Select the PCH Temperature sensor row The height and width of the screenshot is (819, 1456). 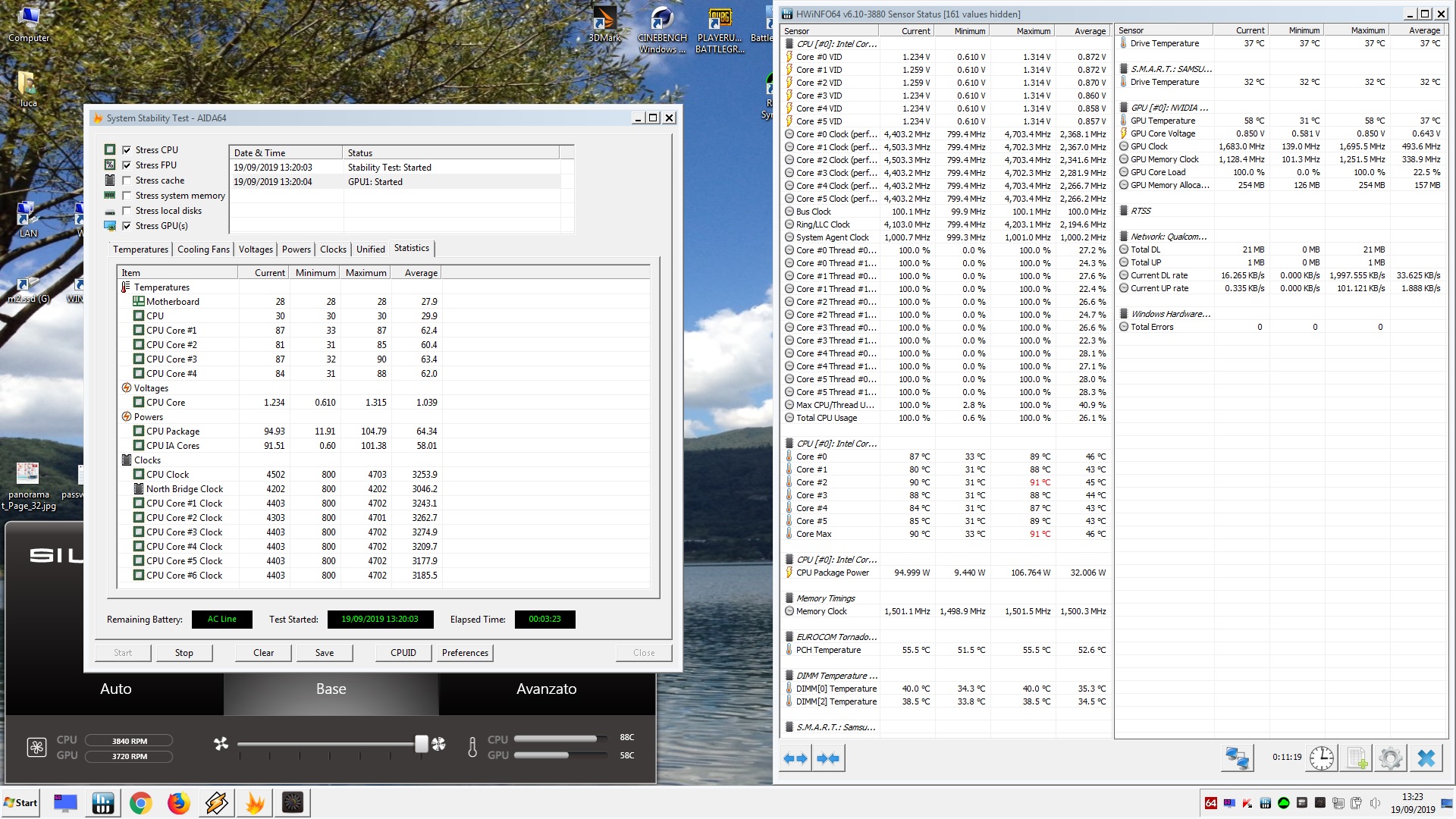pos(946,651)
